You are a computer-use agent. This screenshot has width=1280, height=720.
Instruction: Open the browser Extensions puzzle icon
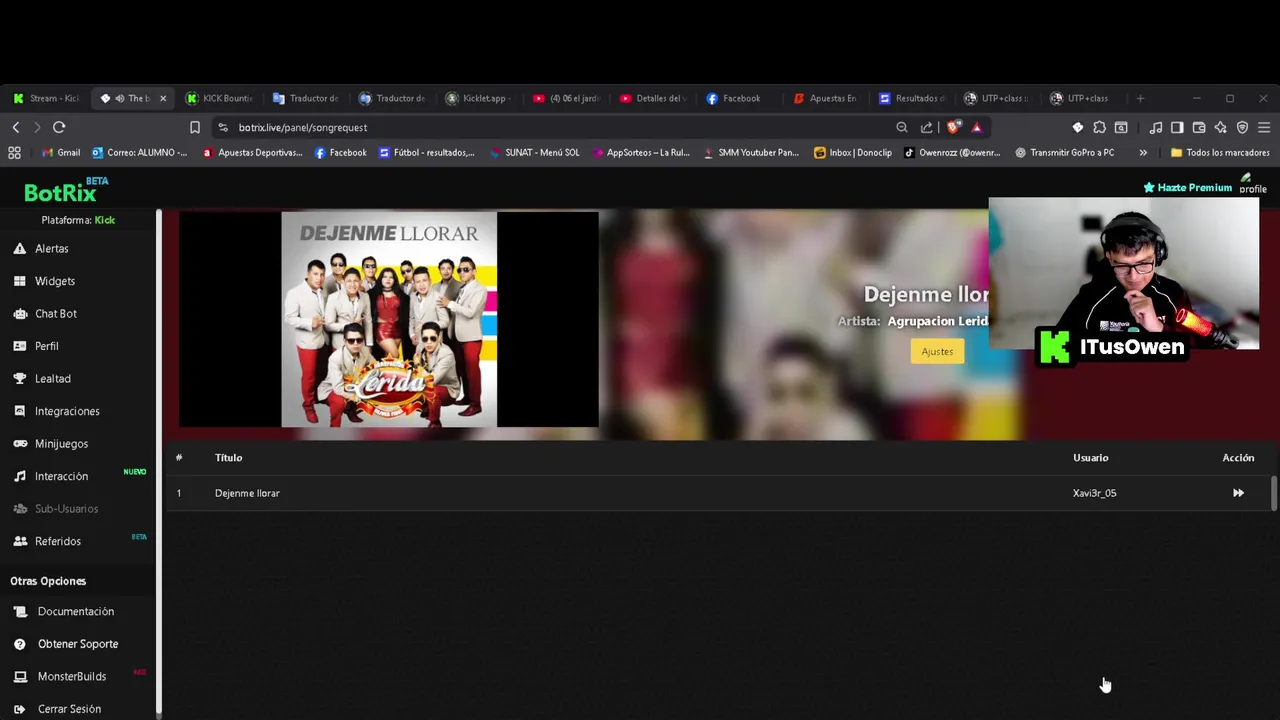click(x=1099, y=127)
